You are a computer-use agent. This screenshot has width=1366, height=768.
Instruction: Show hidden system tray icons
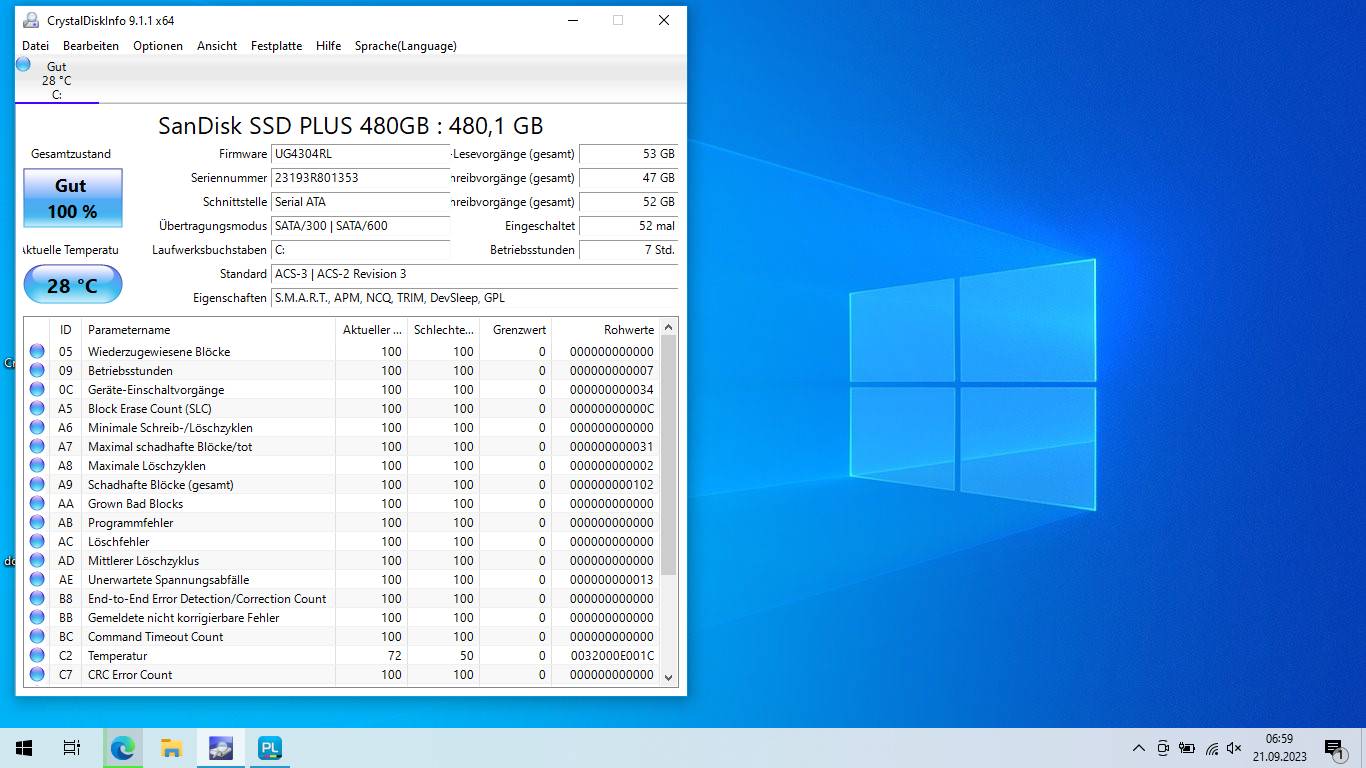pyautogui.click(x=1138, y=748)
